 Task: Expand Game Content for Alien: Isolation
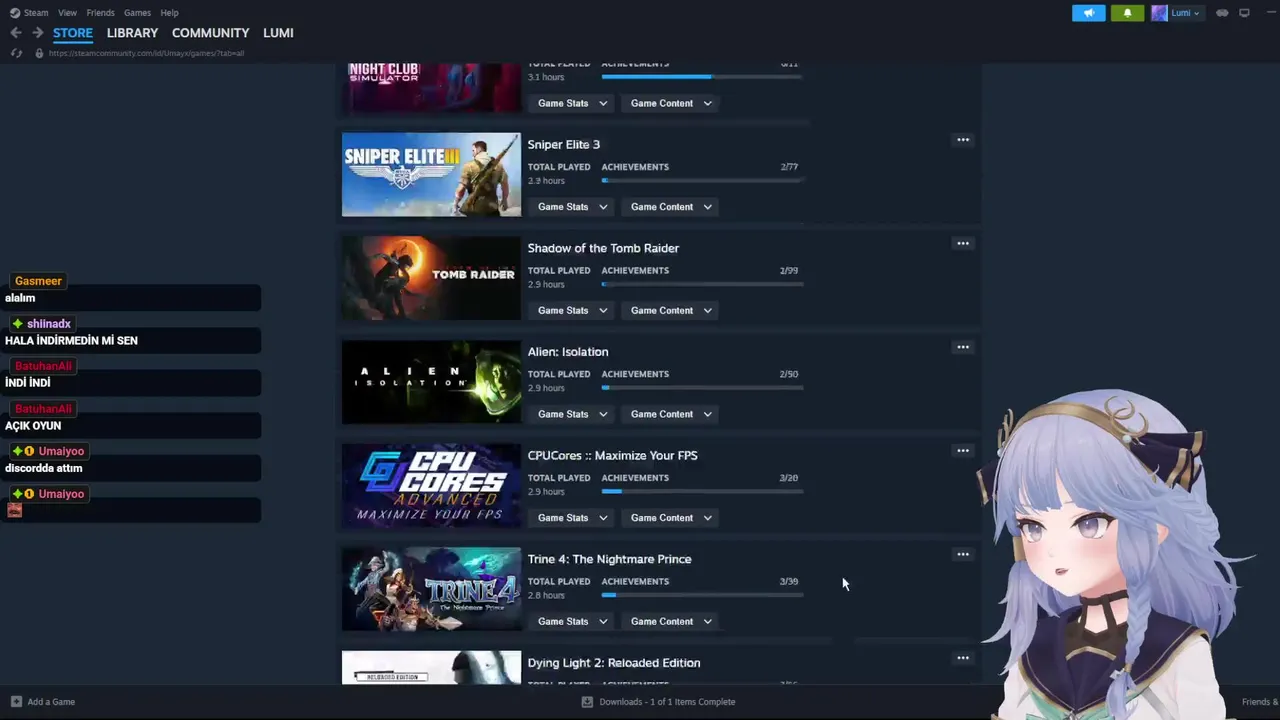coord(671,414)
